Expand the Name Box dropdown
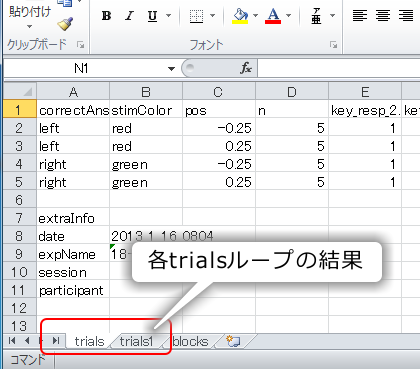This screenshot has height=369, width=420. 171,69
